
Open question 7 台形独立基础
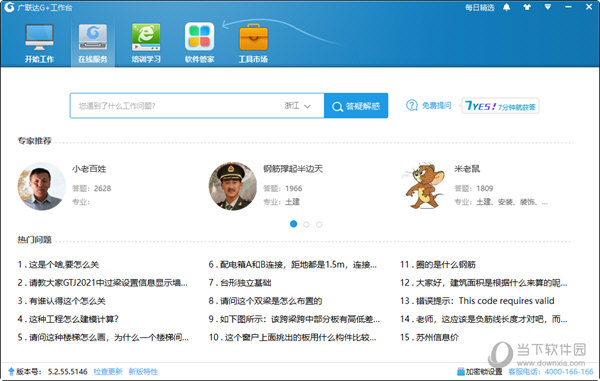240,283
